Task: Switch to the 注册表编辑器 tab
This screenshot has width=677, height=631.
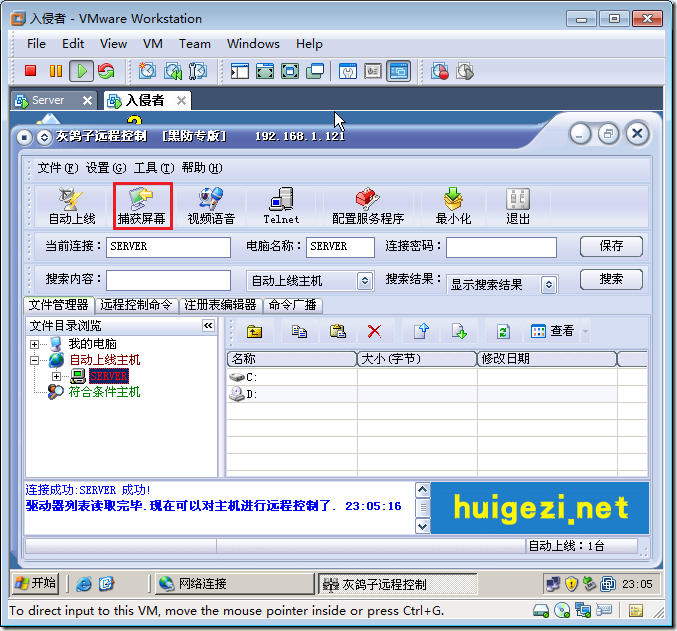Action: coord(220,305)
